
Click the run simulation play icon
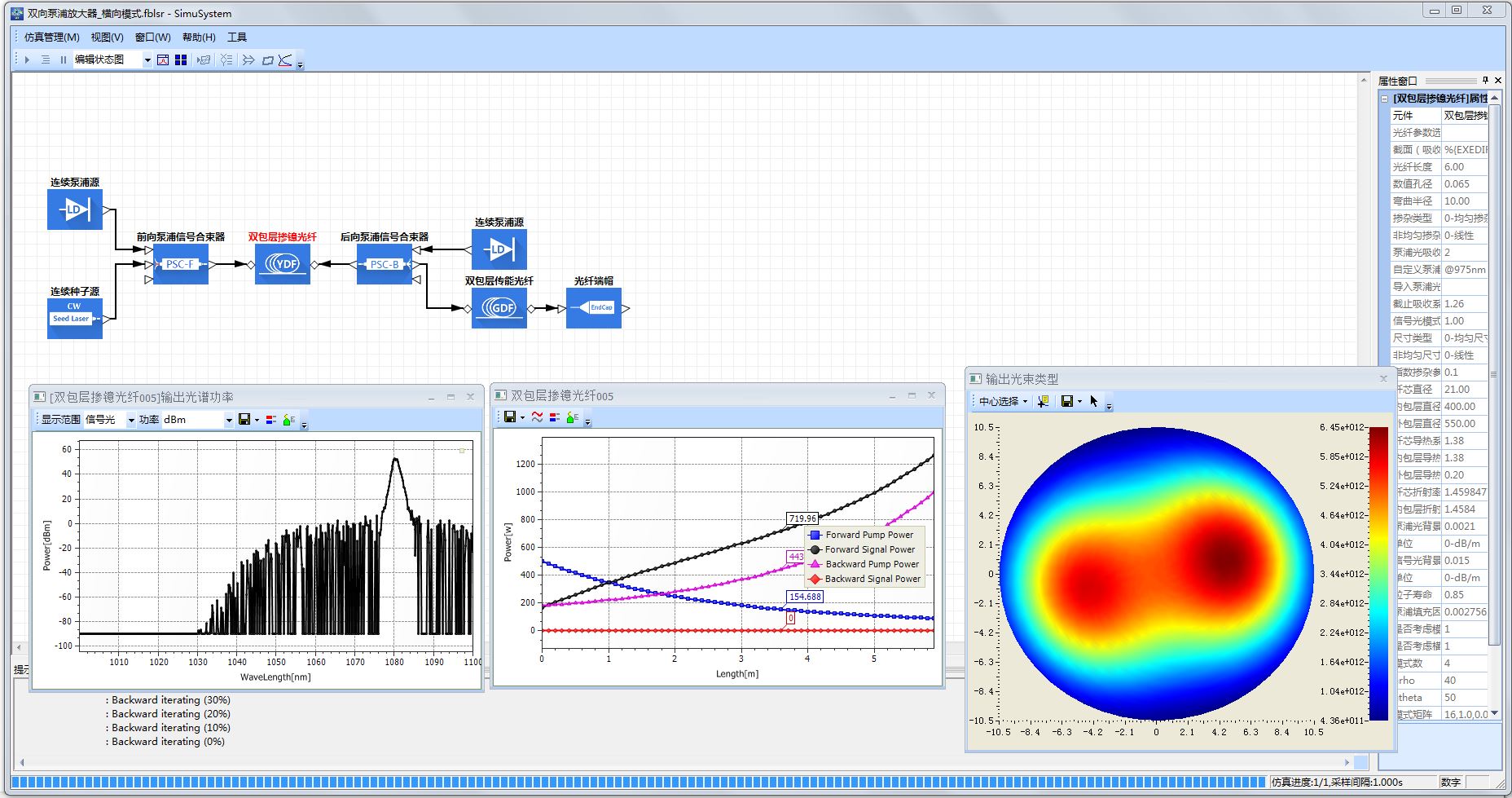click(x=27, y=60)
